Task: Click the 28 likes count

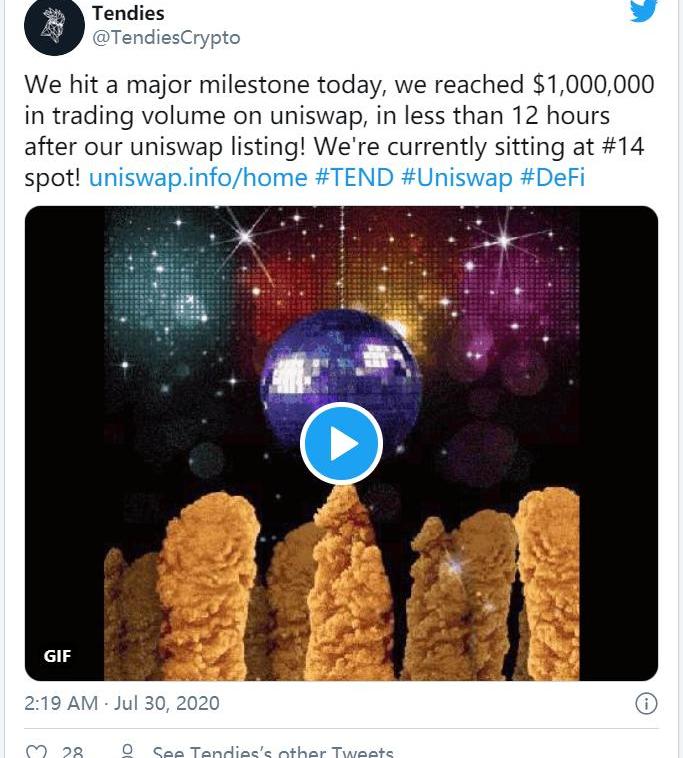Action: click(x=72, y=751)
